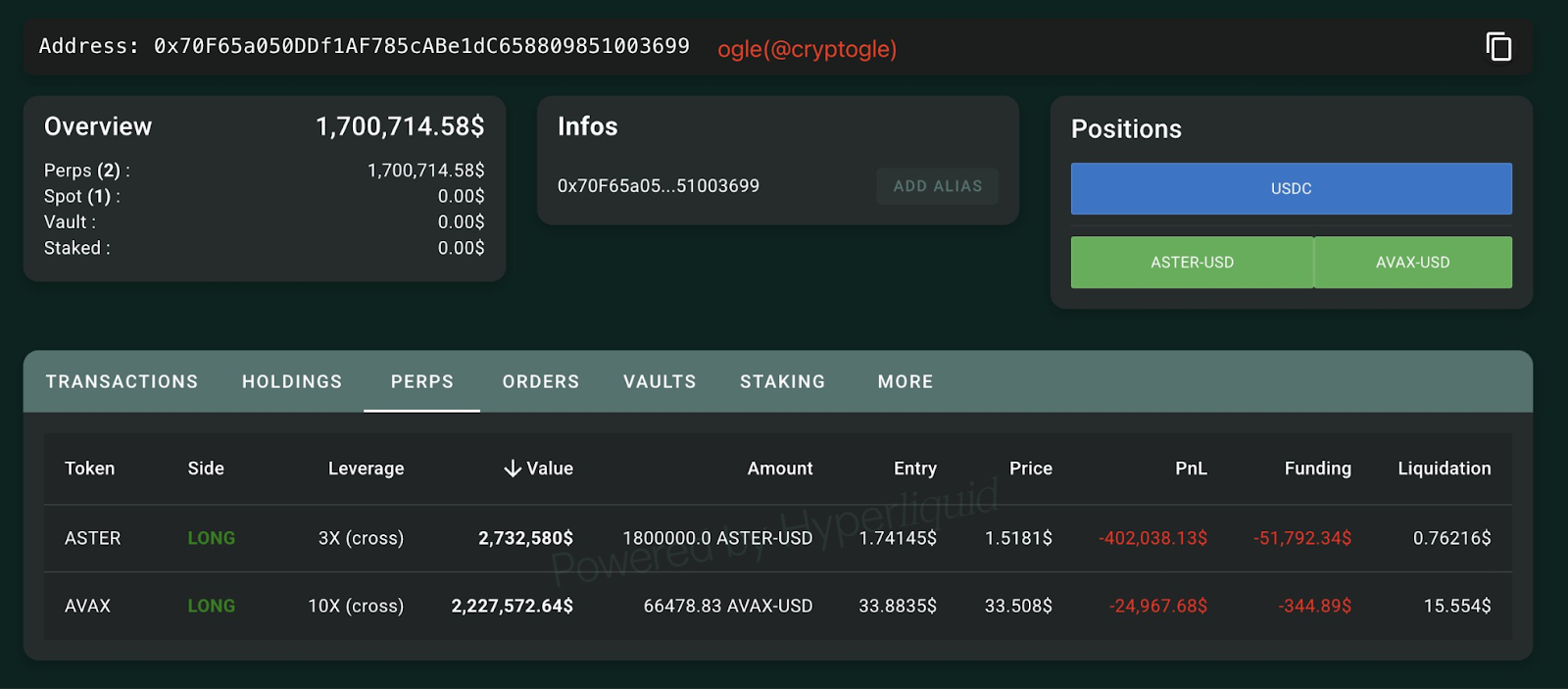Image resolution: width=1568 pixels, height=689 pixels.
Task: Click the green AVAX-USD position block
Action: pos(1412,263)
